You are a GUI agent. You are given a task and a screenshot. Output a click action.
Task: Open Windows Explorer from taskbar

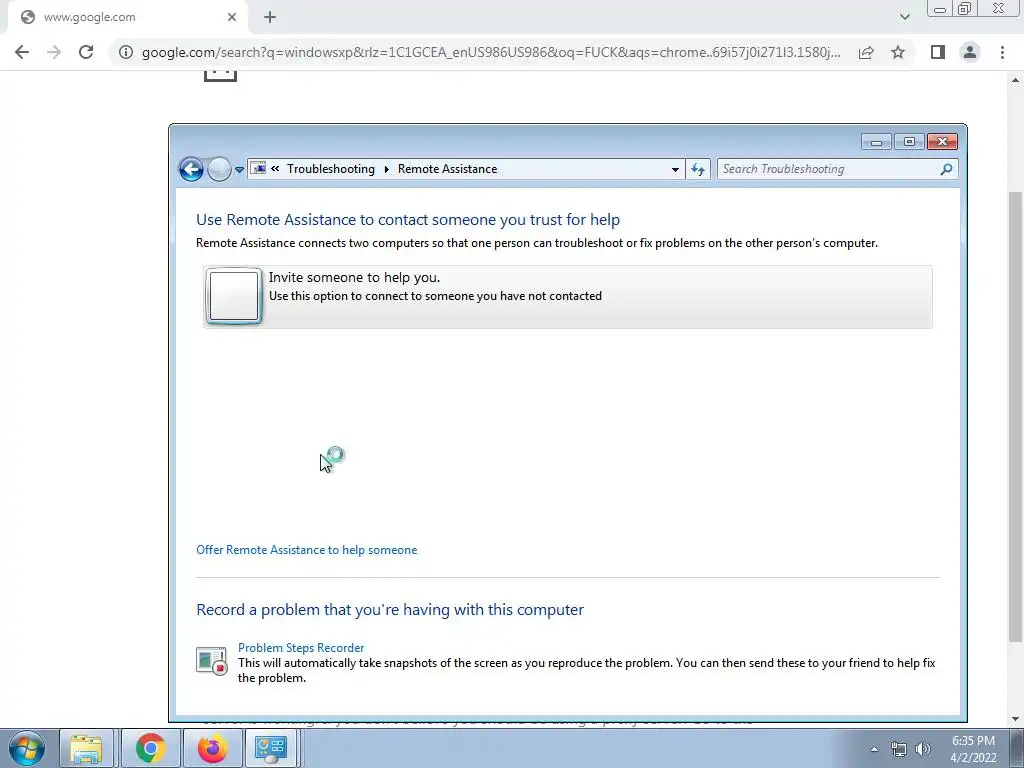point(86,748)
